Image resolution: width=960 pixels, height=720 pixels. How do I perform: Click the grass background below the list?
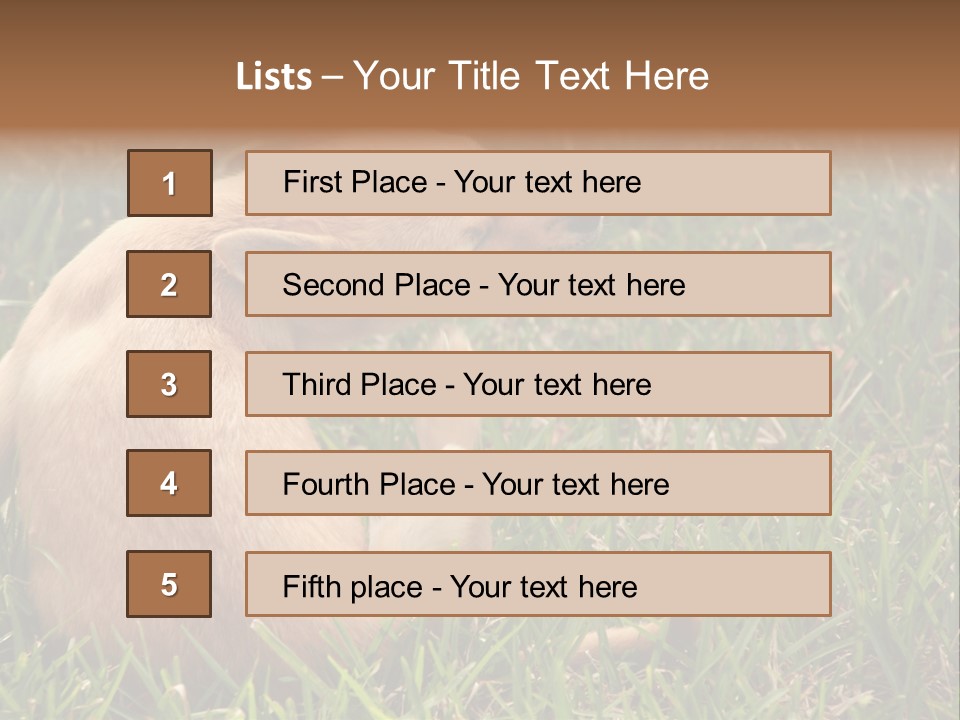tap(480, 670)
